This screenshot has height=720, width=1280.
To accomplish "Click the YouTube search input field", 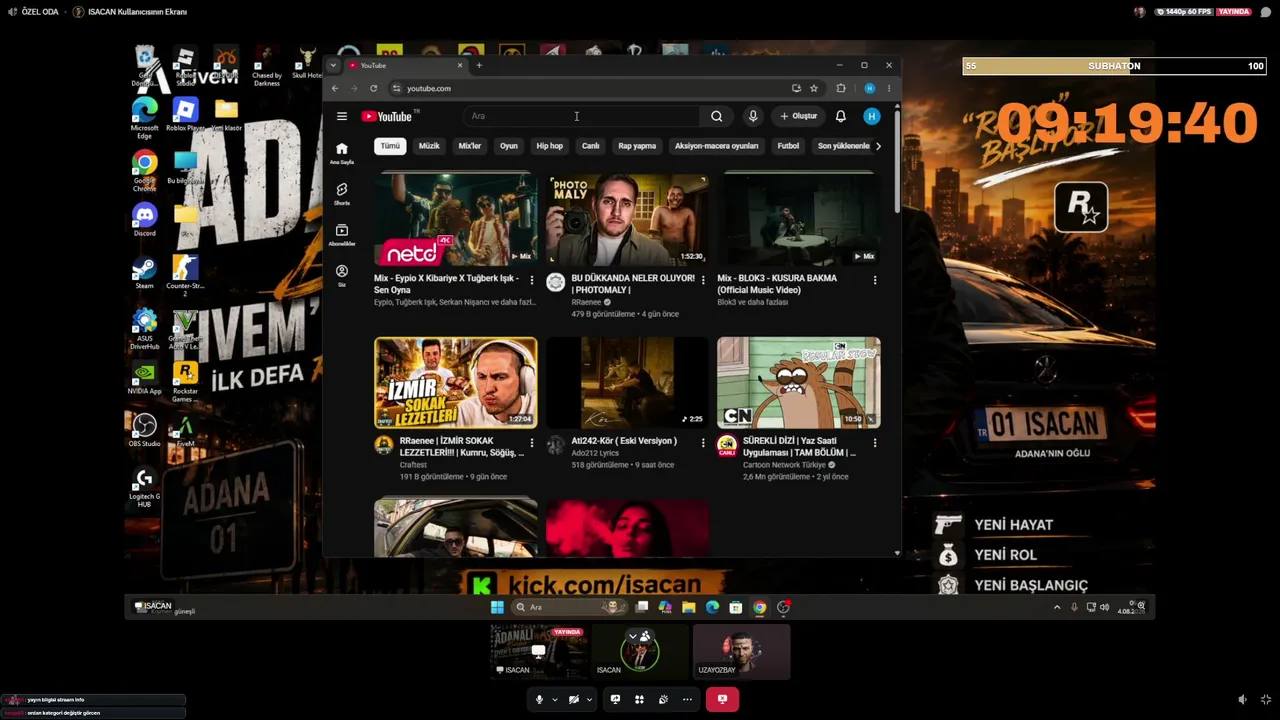I will coord(582,116).
